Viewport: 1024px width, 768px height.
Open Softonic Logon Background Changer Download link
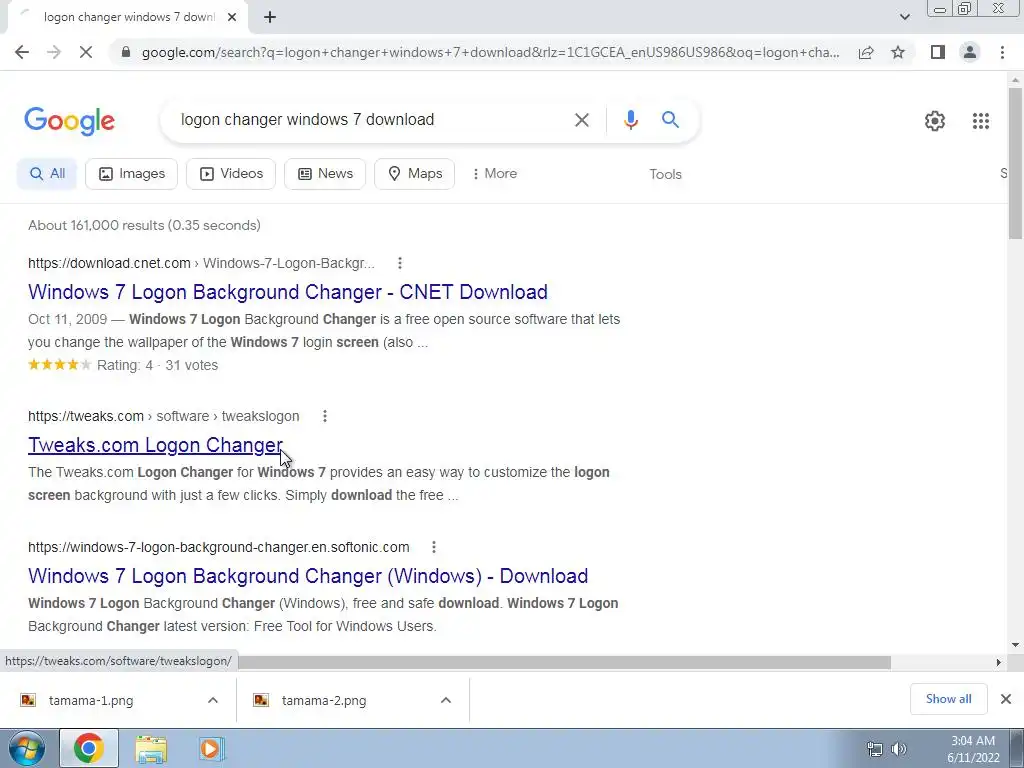click(x=308, y=576)
